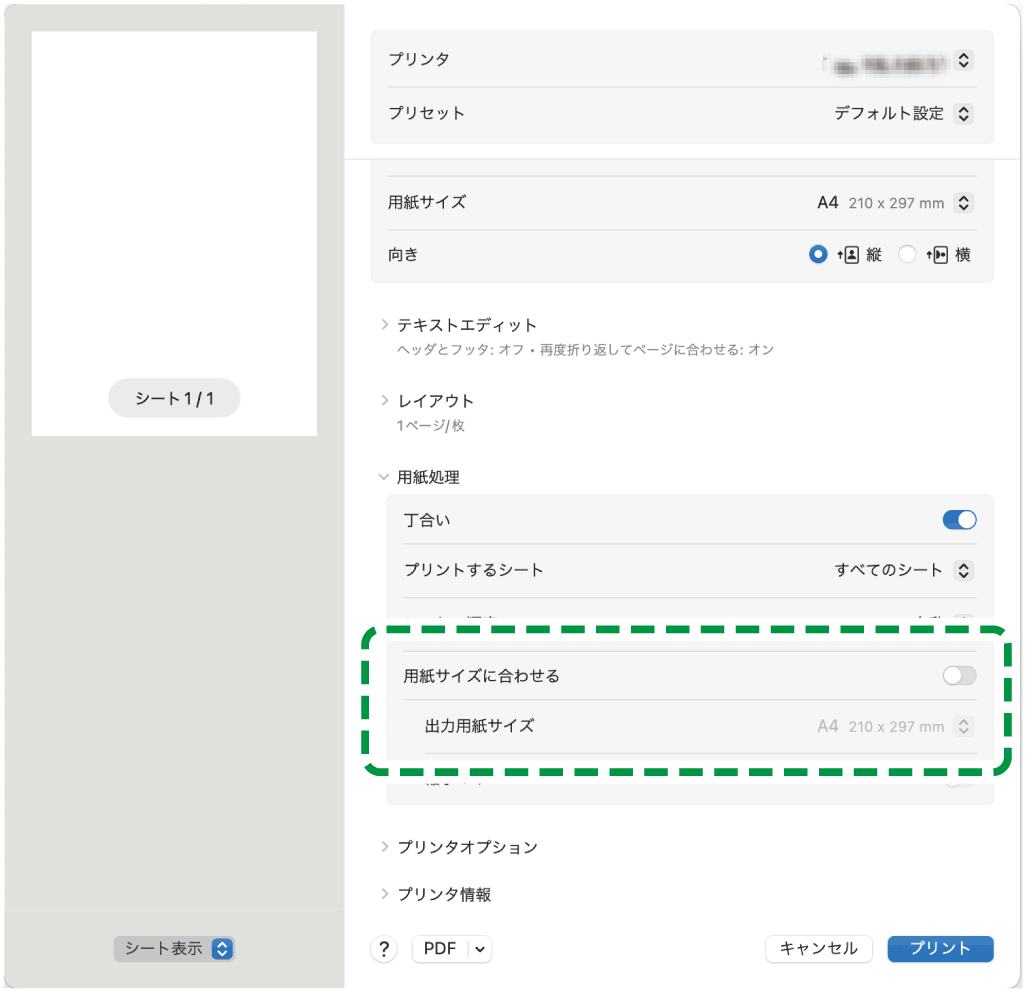This screenshot has height=997, width=1028.
Task: Open the プリントするシート dropdown
Action: (964, 570)
